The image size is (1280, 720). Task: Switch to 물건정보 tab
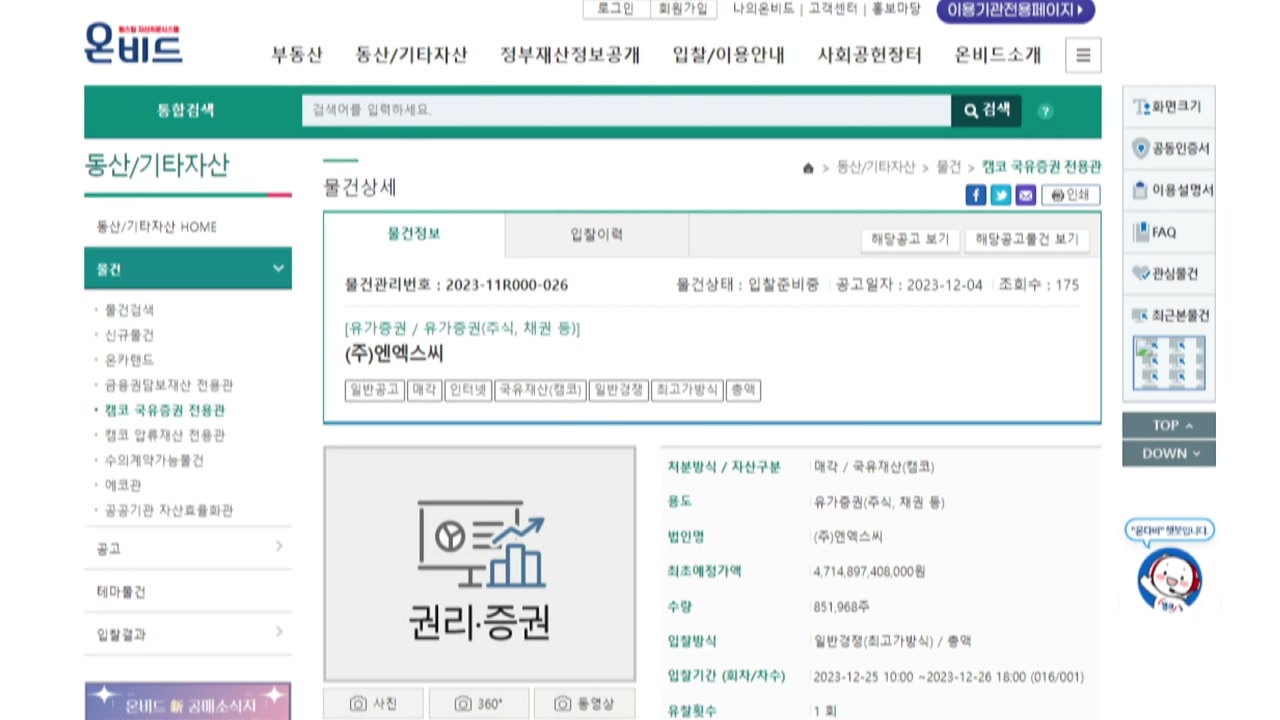(414, 234)
